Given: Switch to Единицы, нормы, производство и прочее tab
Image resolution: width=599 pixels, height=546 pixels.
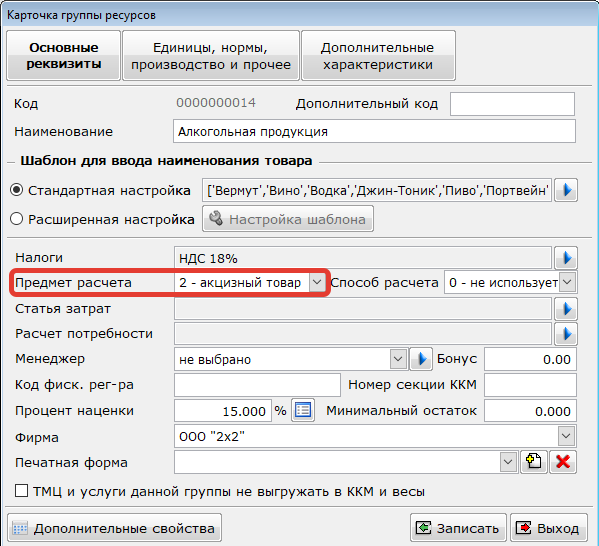Looking at the screenshot, I should [x=211, y=56].
